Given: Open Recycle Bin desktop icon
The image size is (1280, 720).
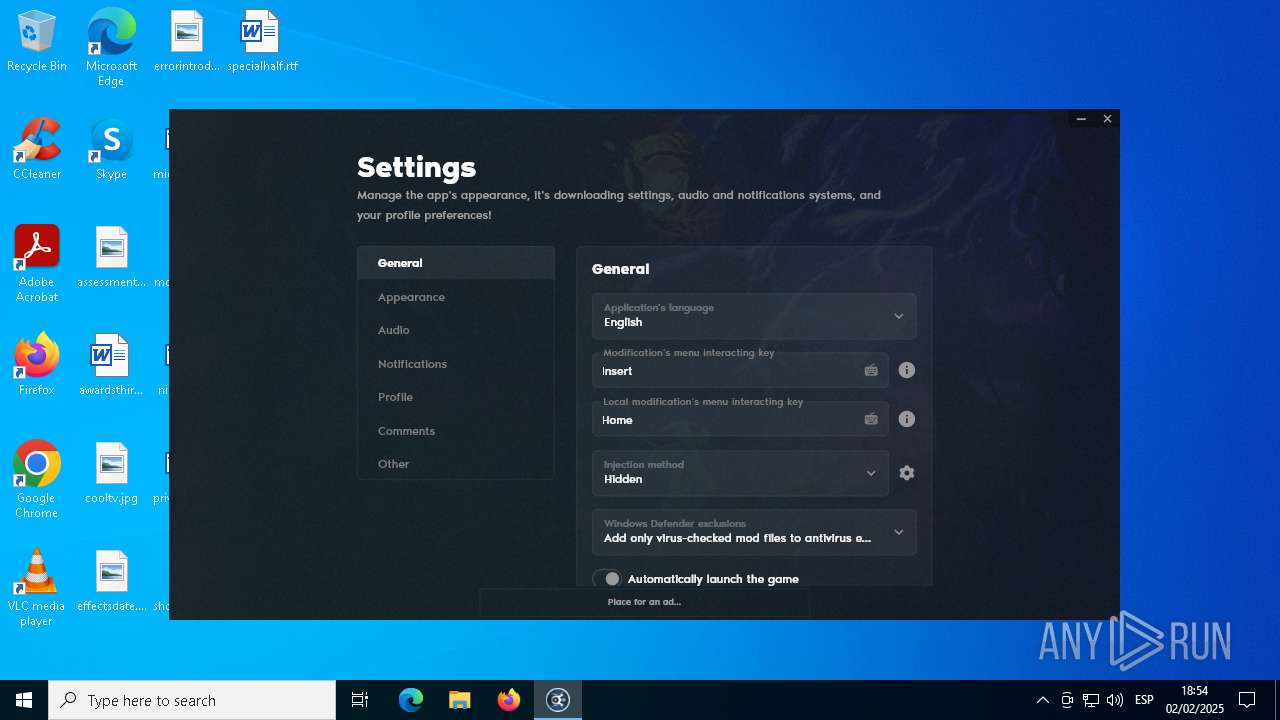Looking at the screenshot, I should coord(37,42).
